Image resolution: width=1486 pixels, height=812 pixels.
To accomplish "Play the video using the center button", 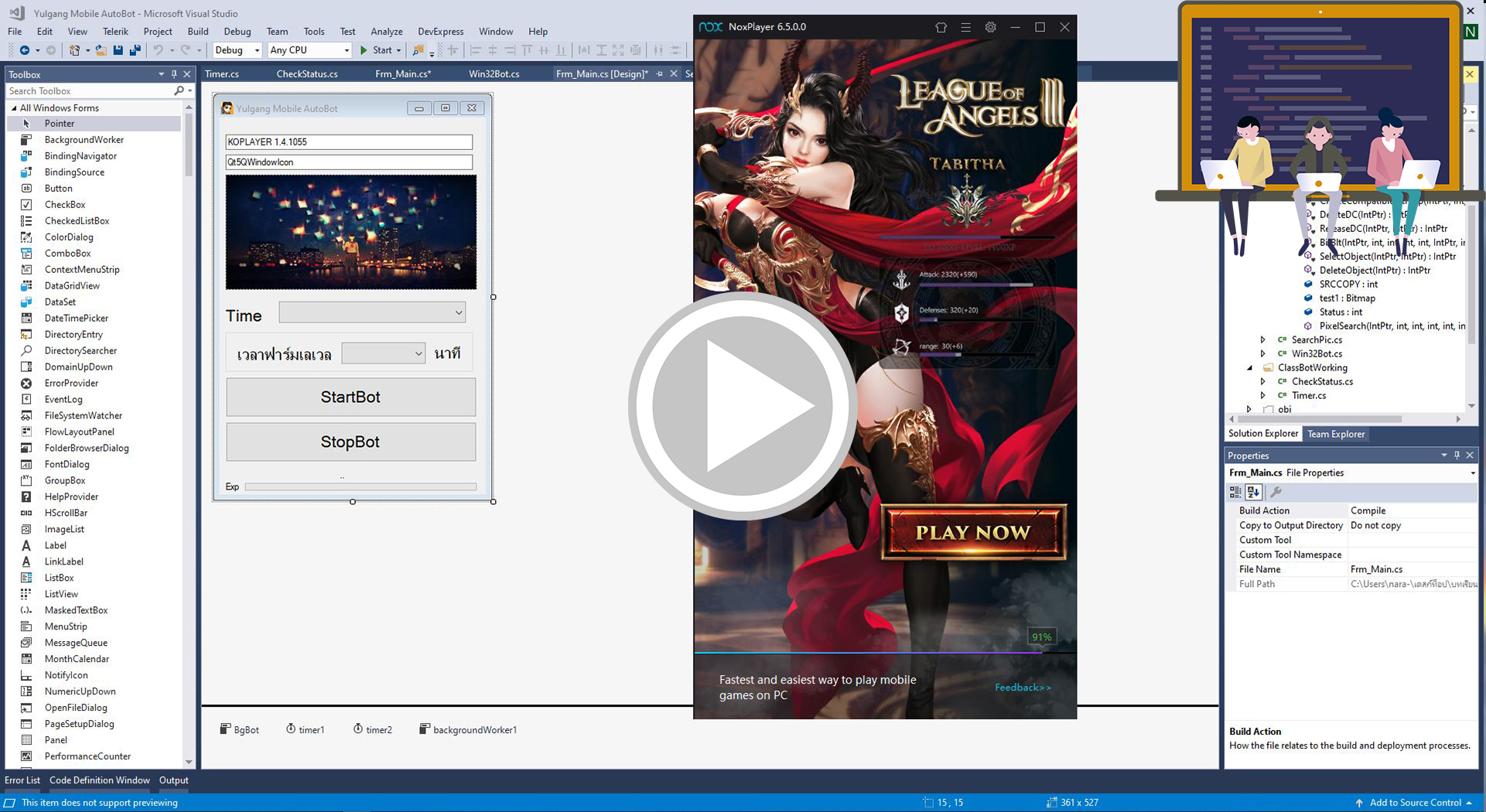I will coord(743,406).
